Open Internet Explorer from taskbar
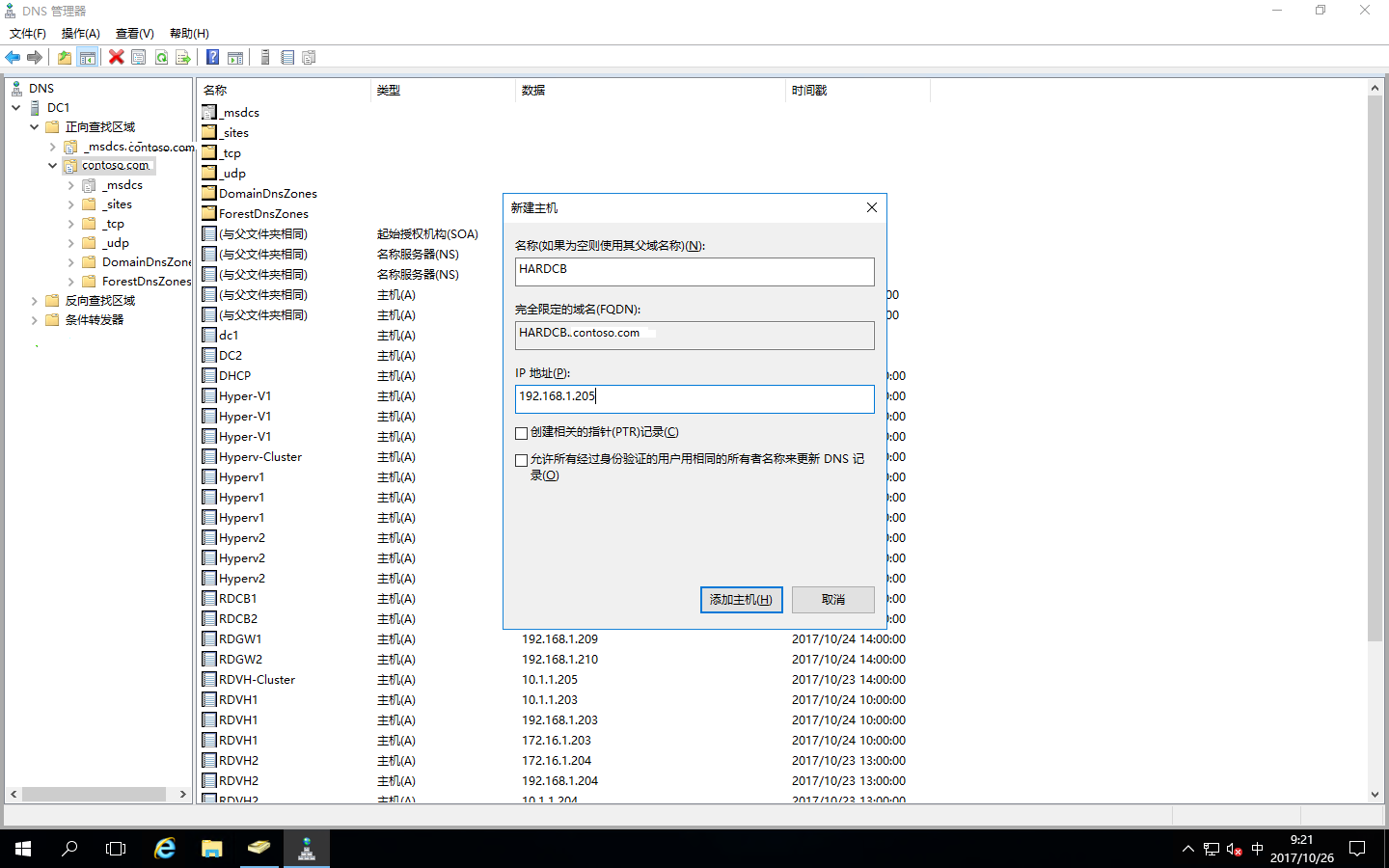The height and width of the screenshot is (868, 1389). point(165,849)
